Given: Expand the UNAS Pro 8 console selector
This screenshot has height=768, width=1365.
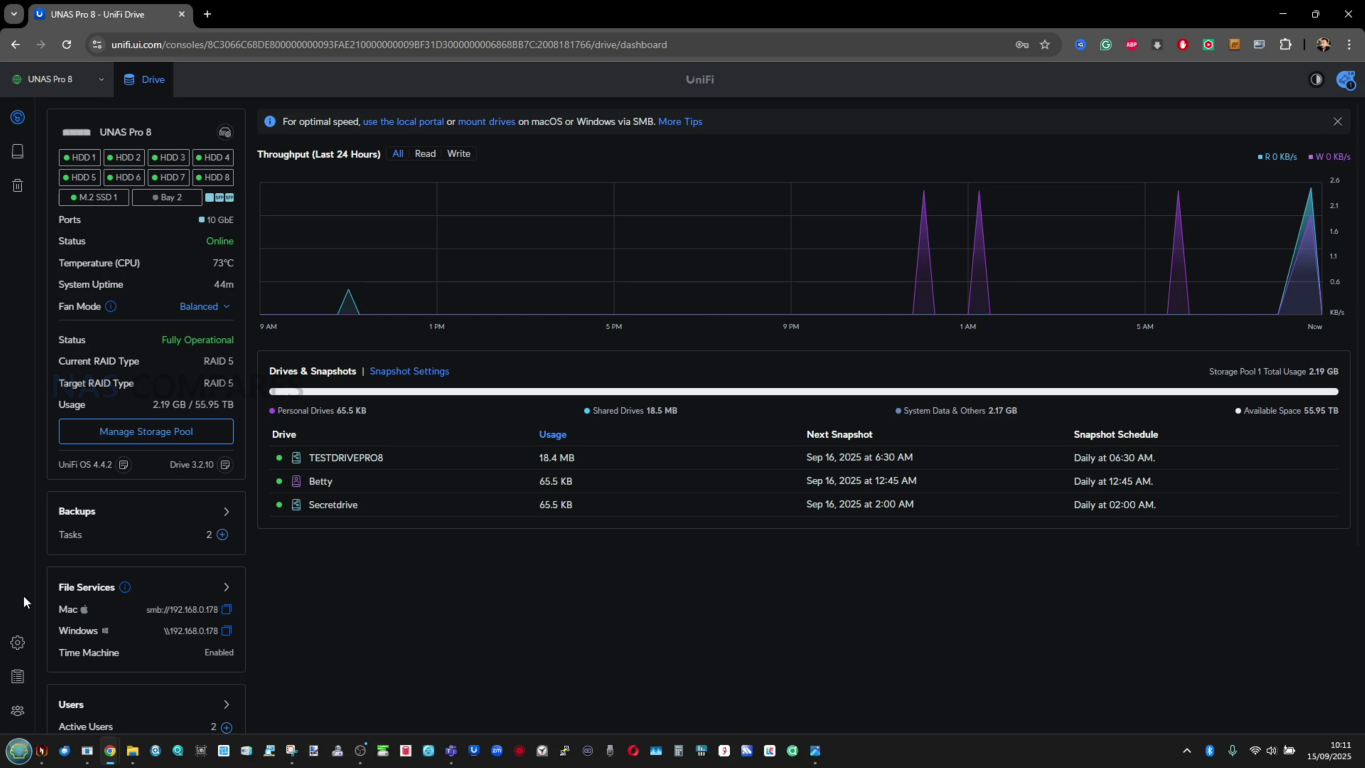Looking at the screenshot, I should click(x=57, y=79).
